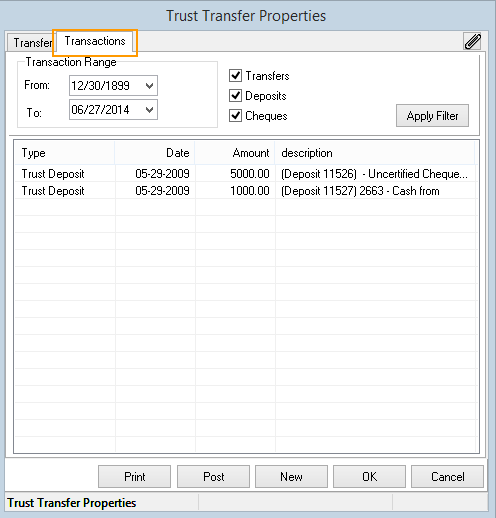Select the Trust Deposit row for 1000.00
The width and height of the screenshot is (496, 518).
[246, 191]
